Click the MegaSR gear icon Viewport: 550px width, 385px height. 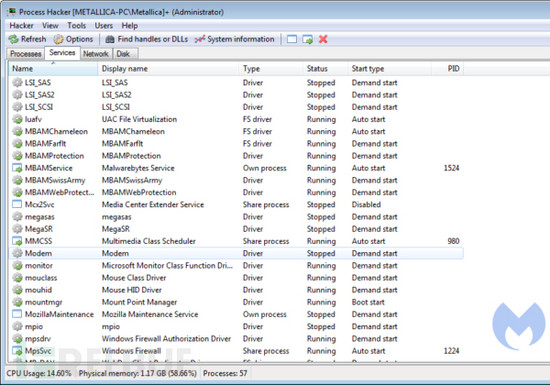(17, 229)
